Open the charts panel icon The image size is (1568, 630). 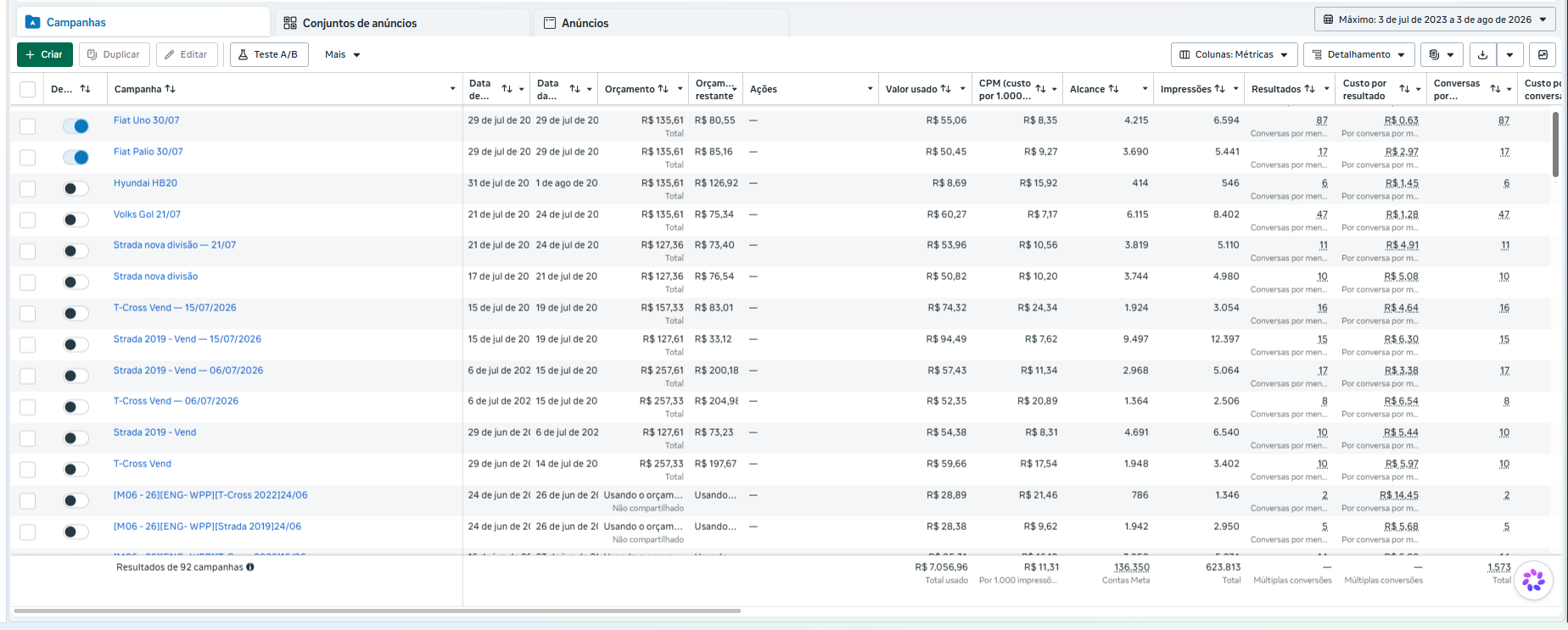[1543, 54]
